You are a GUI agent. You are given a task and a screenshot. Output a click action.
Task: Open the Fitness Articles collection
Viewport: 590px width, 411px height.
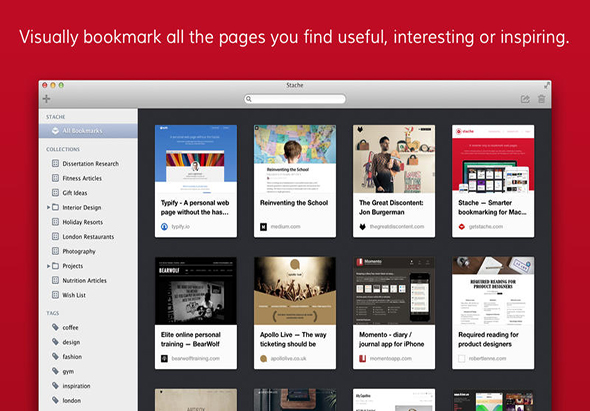coord(88,178)
